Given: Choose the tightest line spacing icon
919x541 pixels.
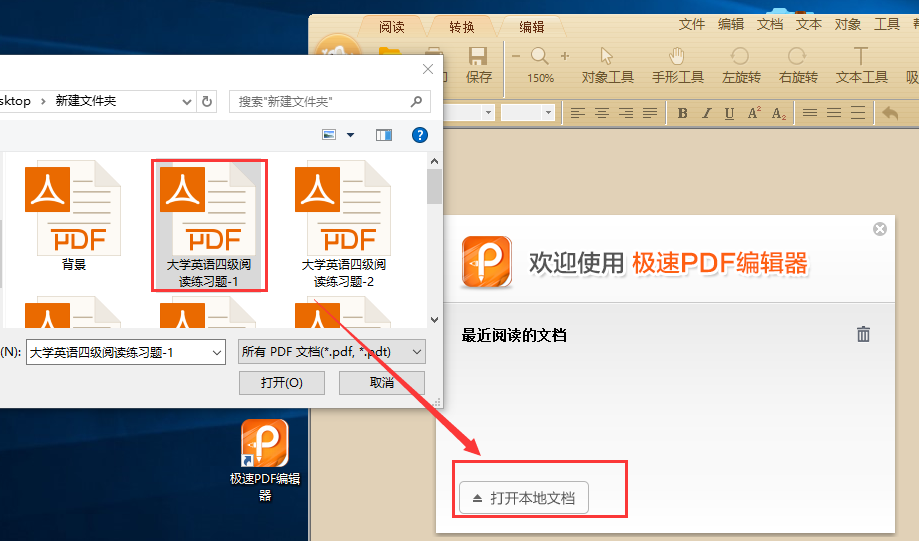Looking at the screenshot, I should [x=810, y=113].
